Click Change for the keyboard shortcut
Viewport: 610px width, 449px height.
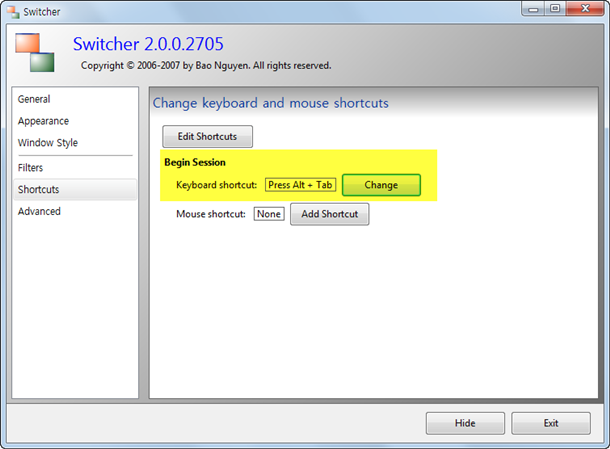[x=381, y=185]
